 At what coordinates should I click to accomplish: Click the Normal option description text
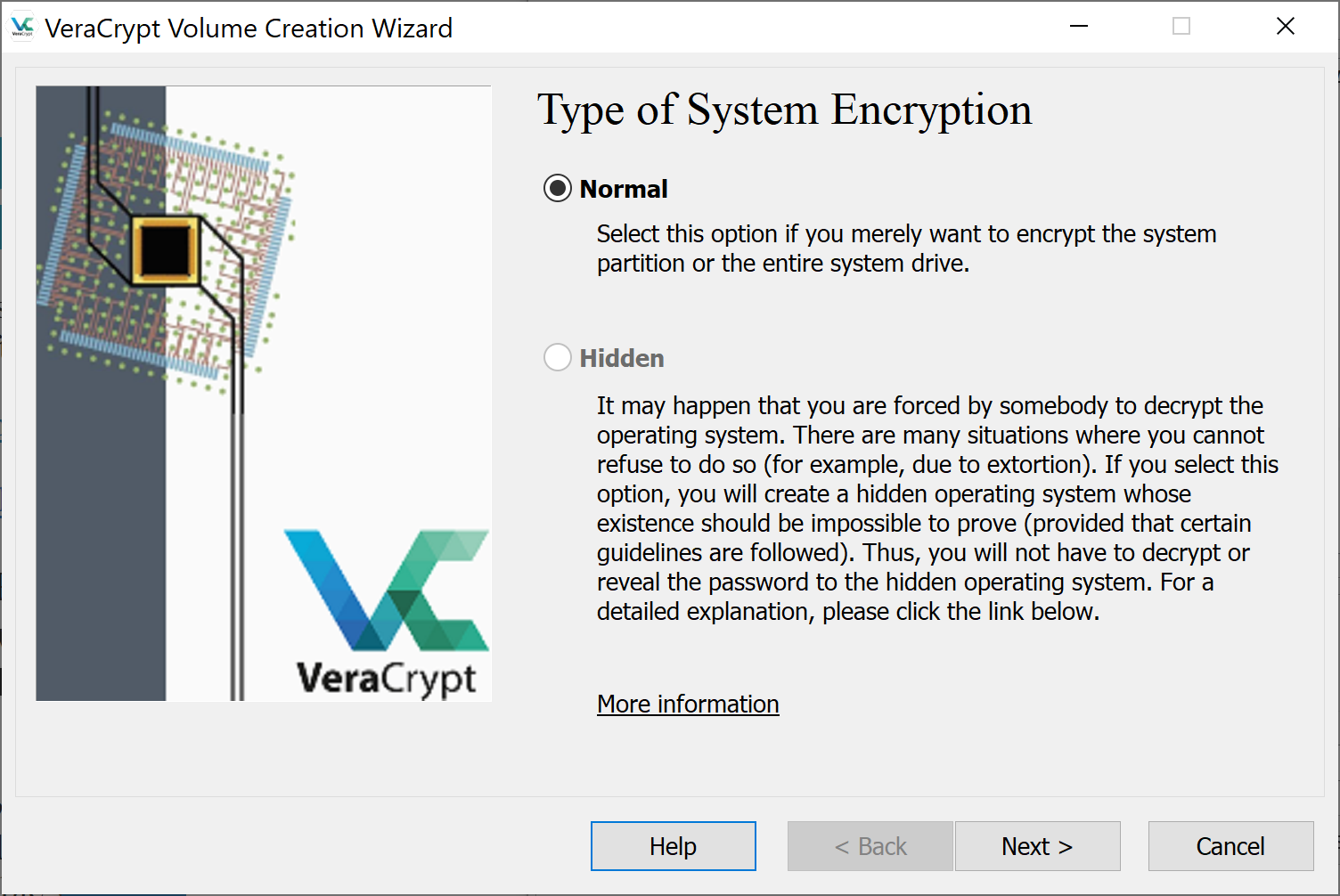click(906, 248)
